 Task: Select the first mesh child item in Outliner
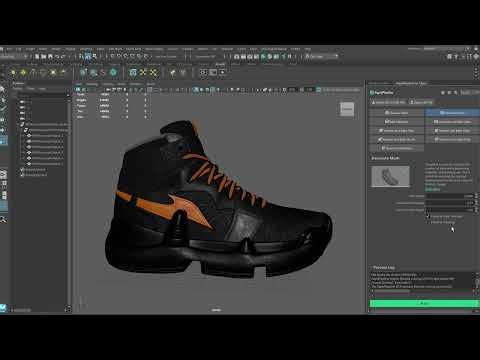point(46,136)
